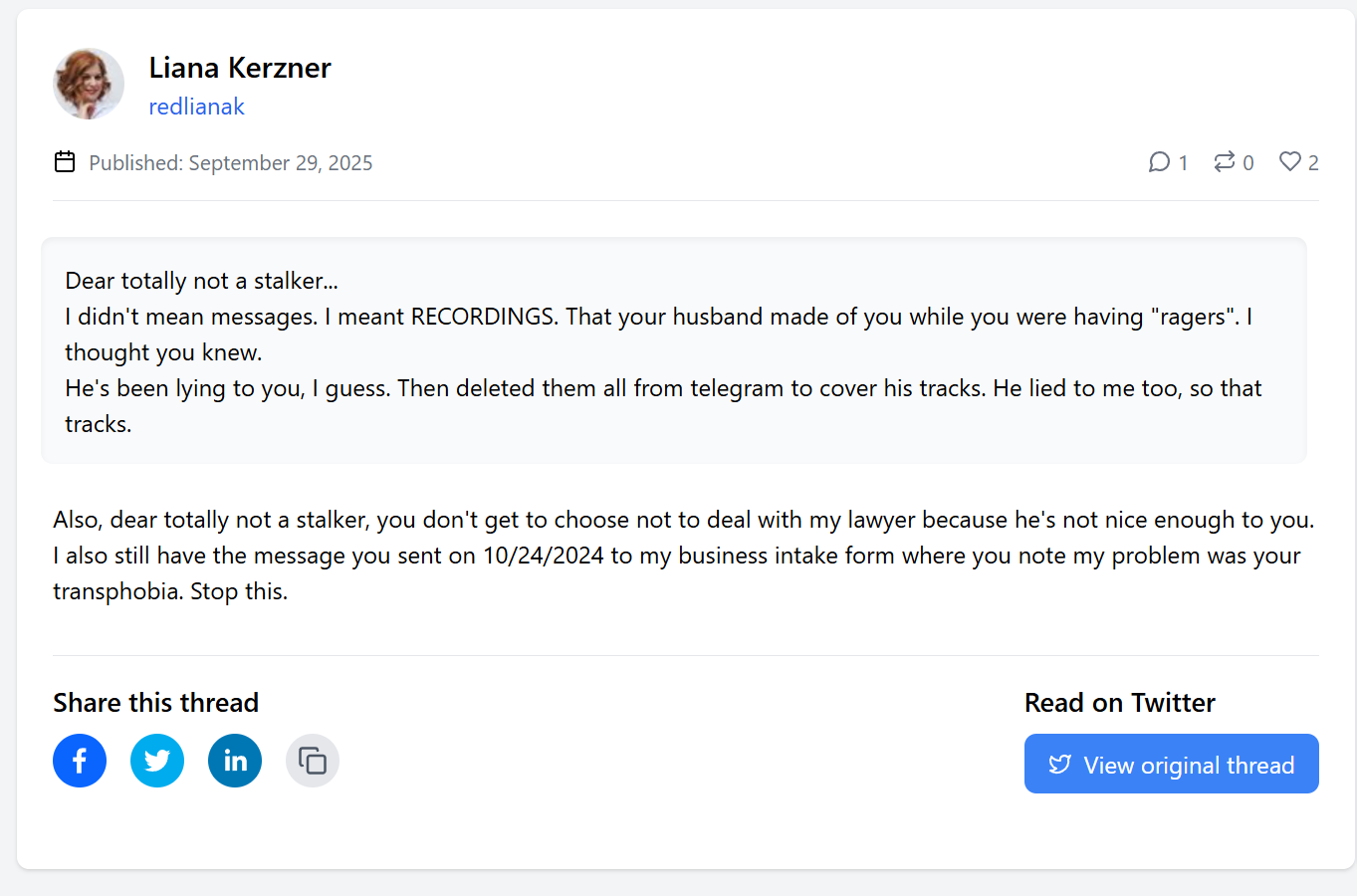Copy thread link icon
The image size is (1357, 896).
(313, 761)
